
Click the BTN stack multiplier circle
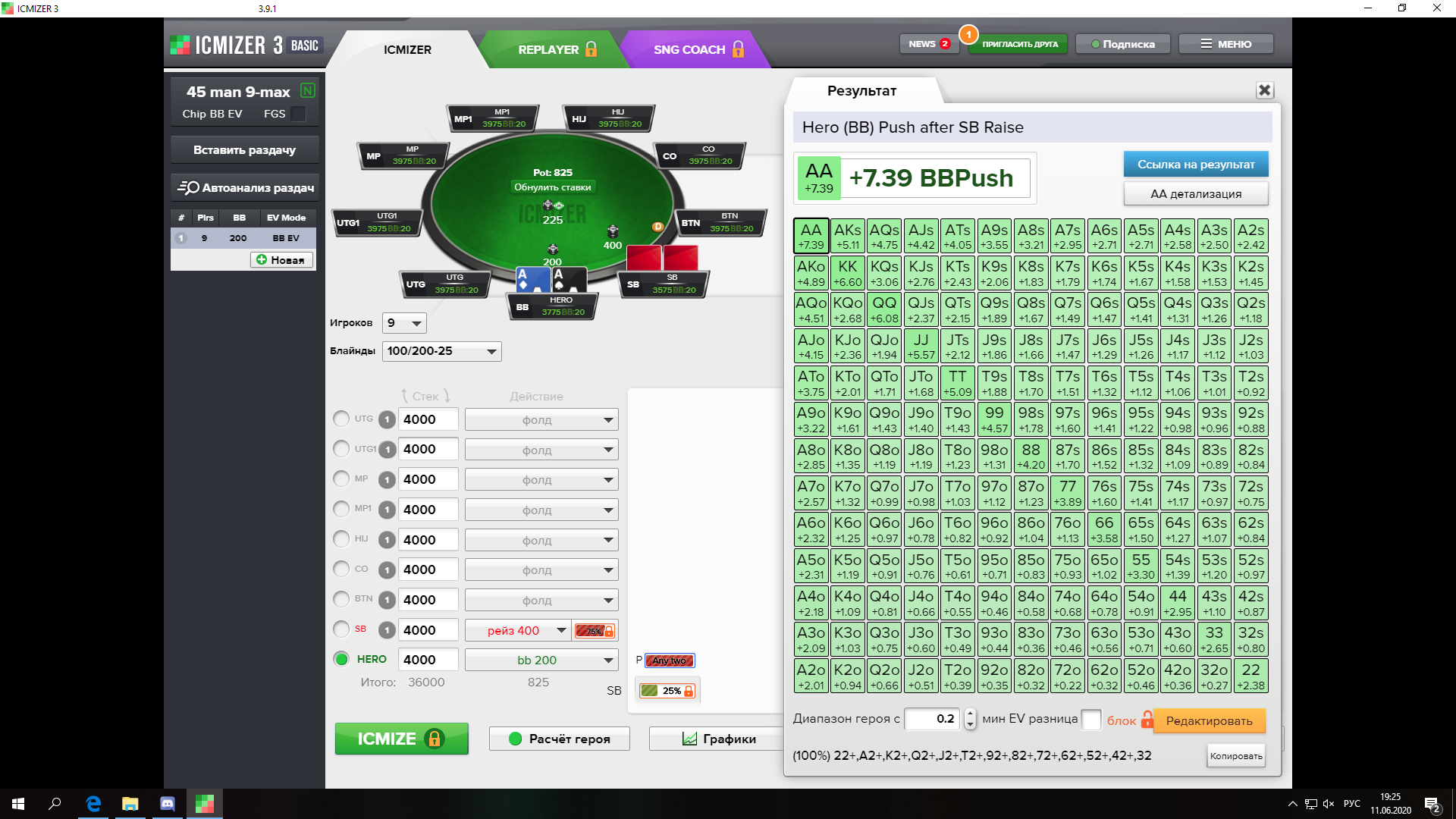pyautogui.click(x=387, y=600)
